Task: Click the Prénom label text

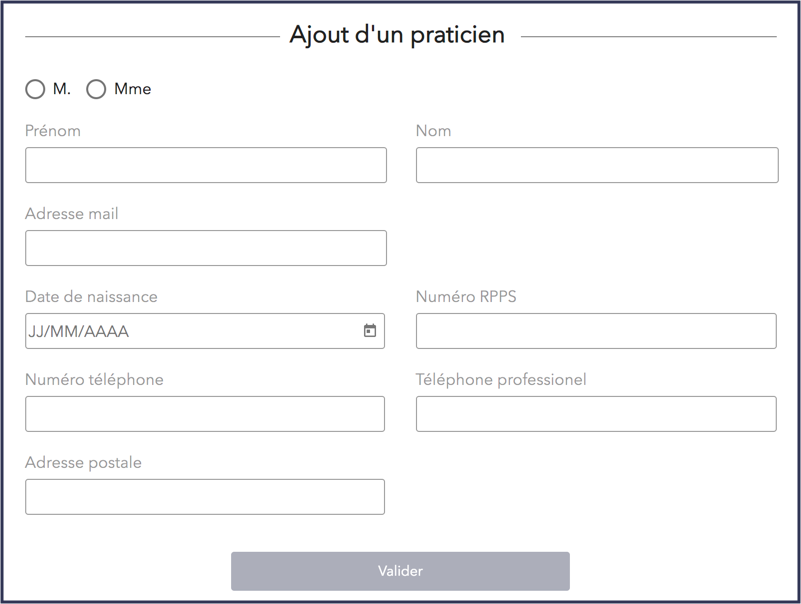Action: pyautogui.click(x=53, y=131)
